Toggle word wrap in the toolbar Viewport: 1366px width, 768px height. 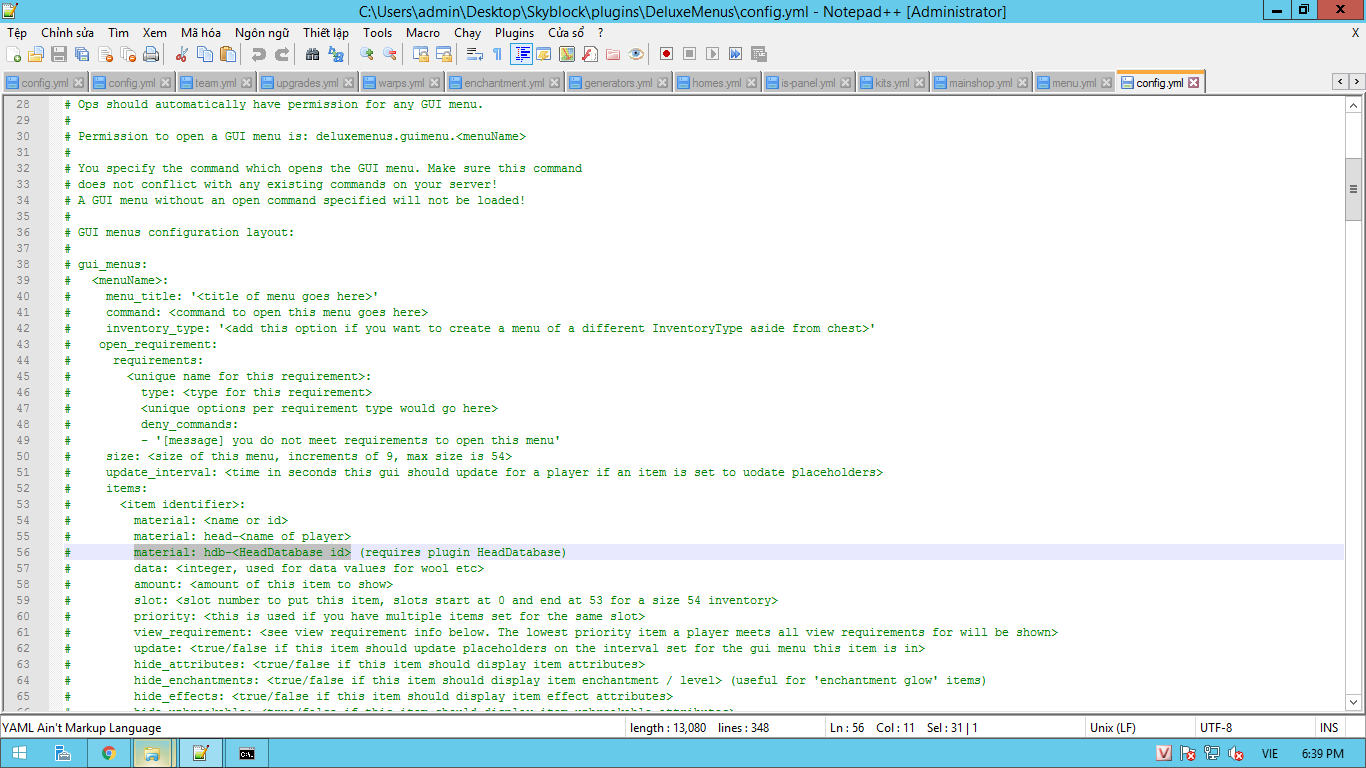coord(475,54)
